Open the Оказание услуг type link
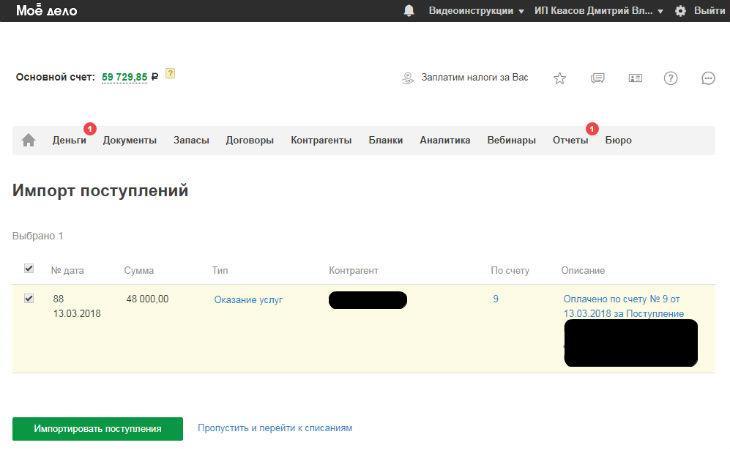Viewport: 730px width, 449px height. point(248,299)
